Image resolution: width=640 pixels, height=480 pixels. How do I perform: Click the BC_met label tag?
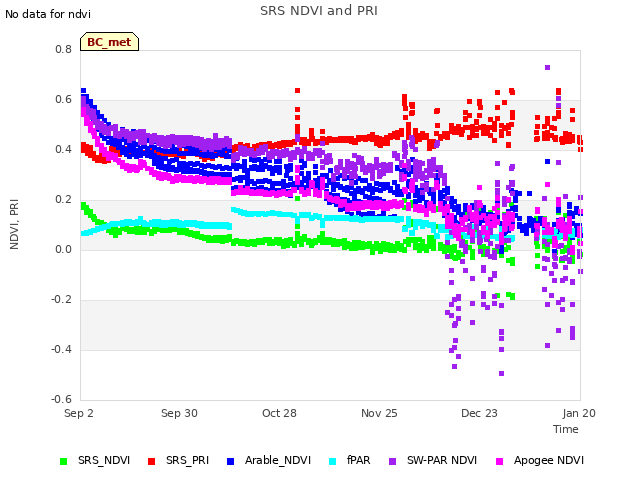(109, 42)
